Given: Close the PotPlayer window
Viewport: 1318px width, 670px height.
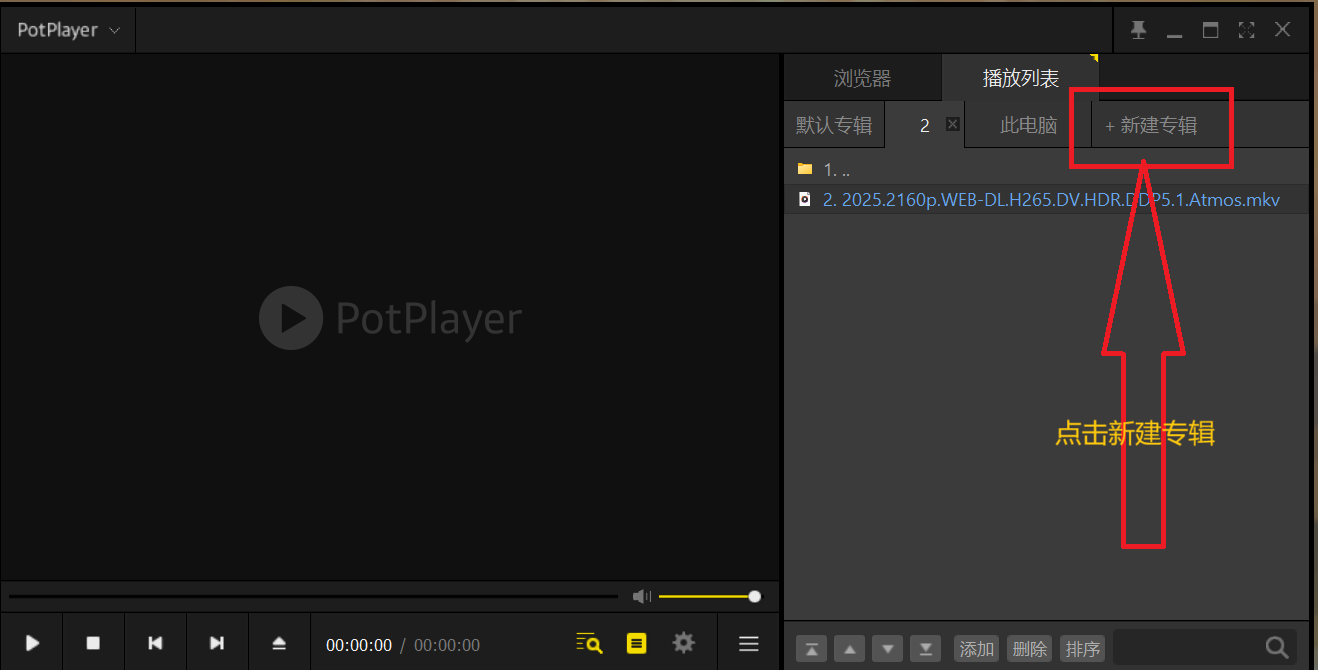Looking at the screenshot, I should click(1282, 30).
